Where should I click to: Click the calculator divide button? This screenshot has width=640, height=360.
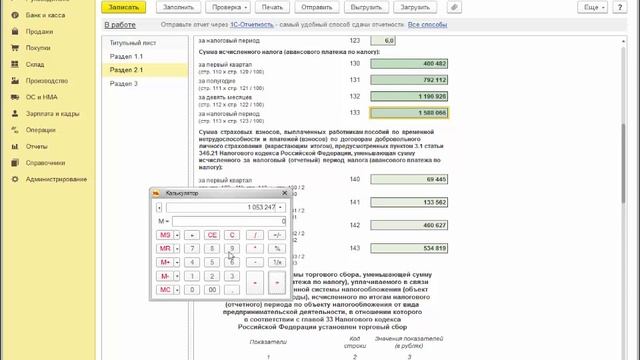click(255, 235)
